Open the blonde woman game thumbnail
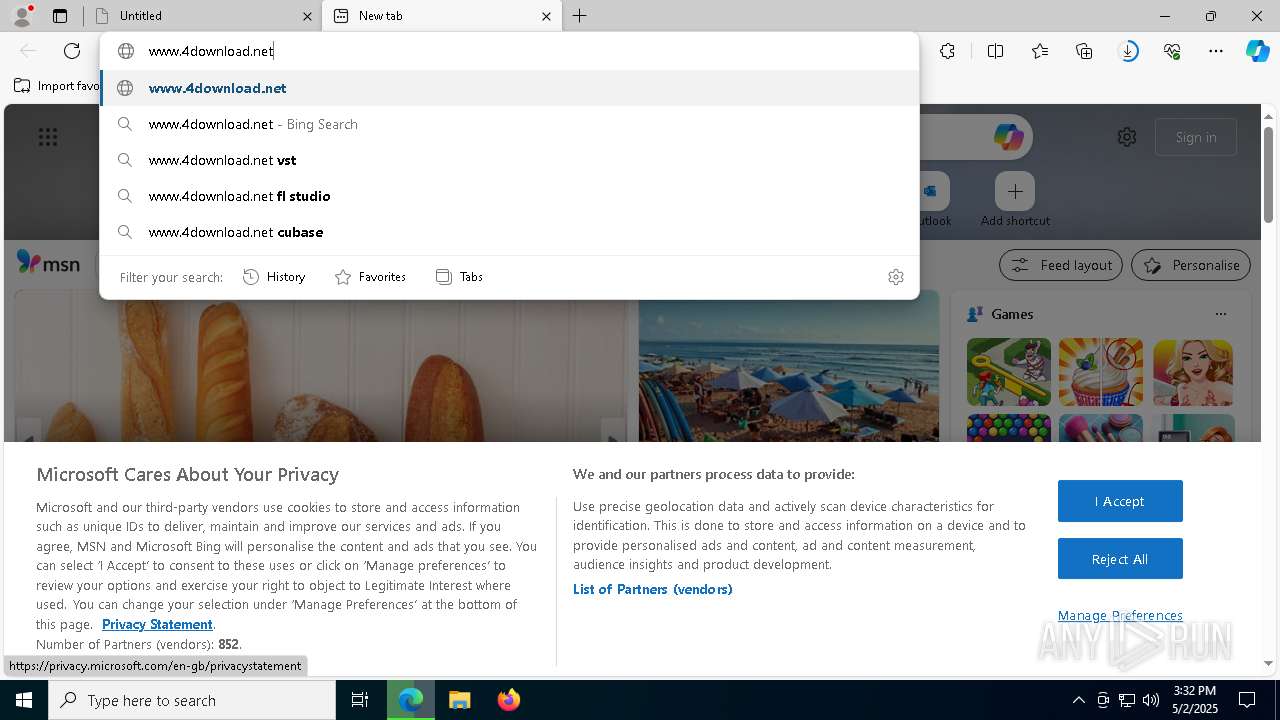 coord(1193,372)
